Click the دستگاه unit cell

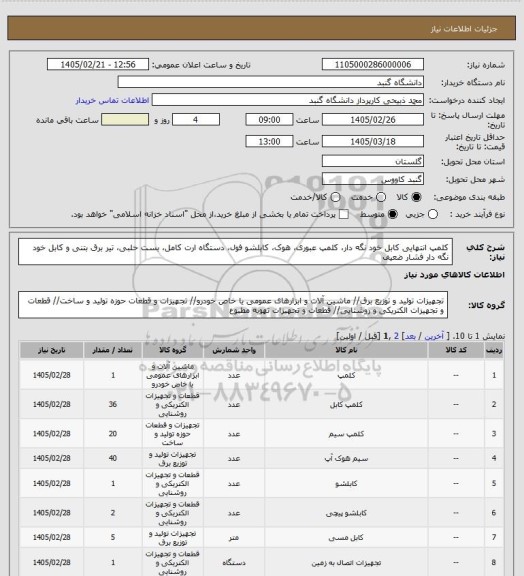(234, 562)
